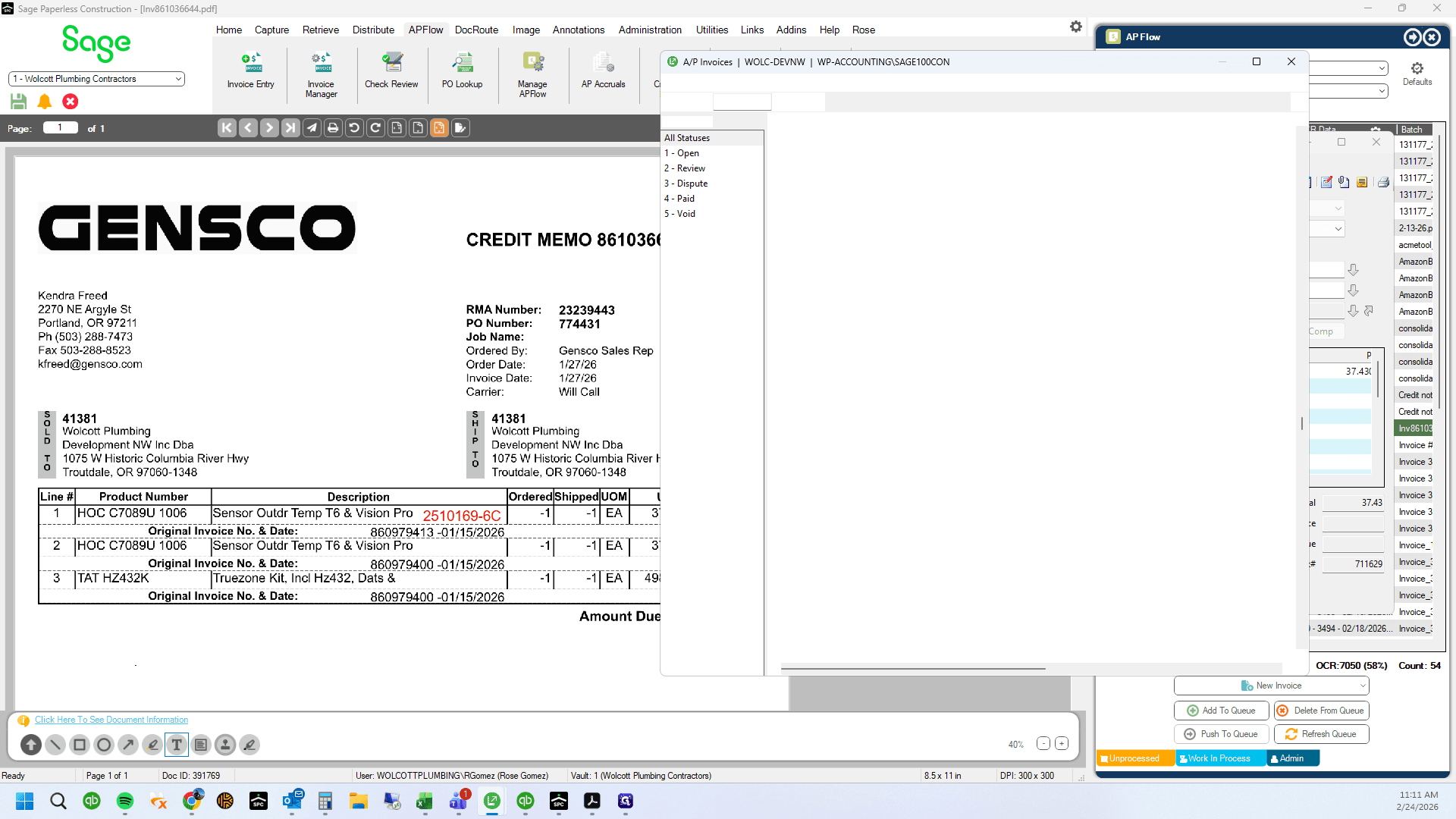Click the orange notification bell icon
1456x819 pixels.
[45, 101]
